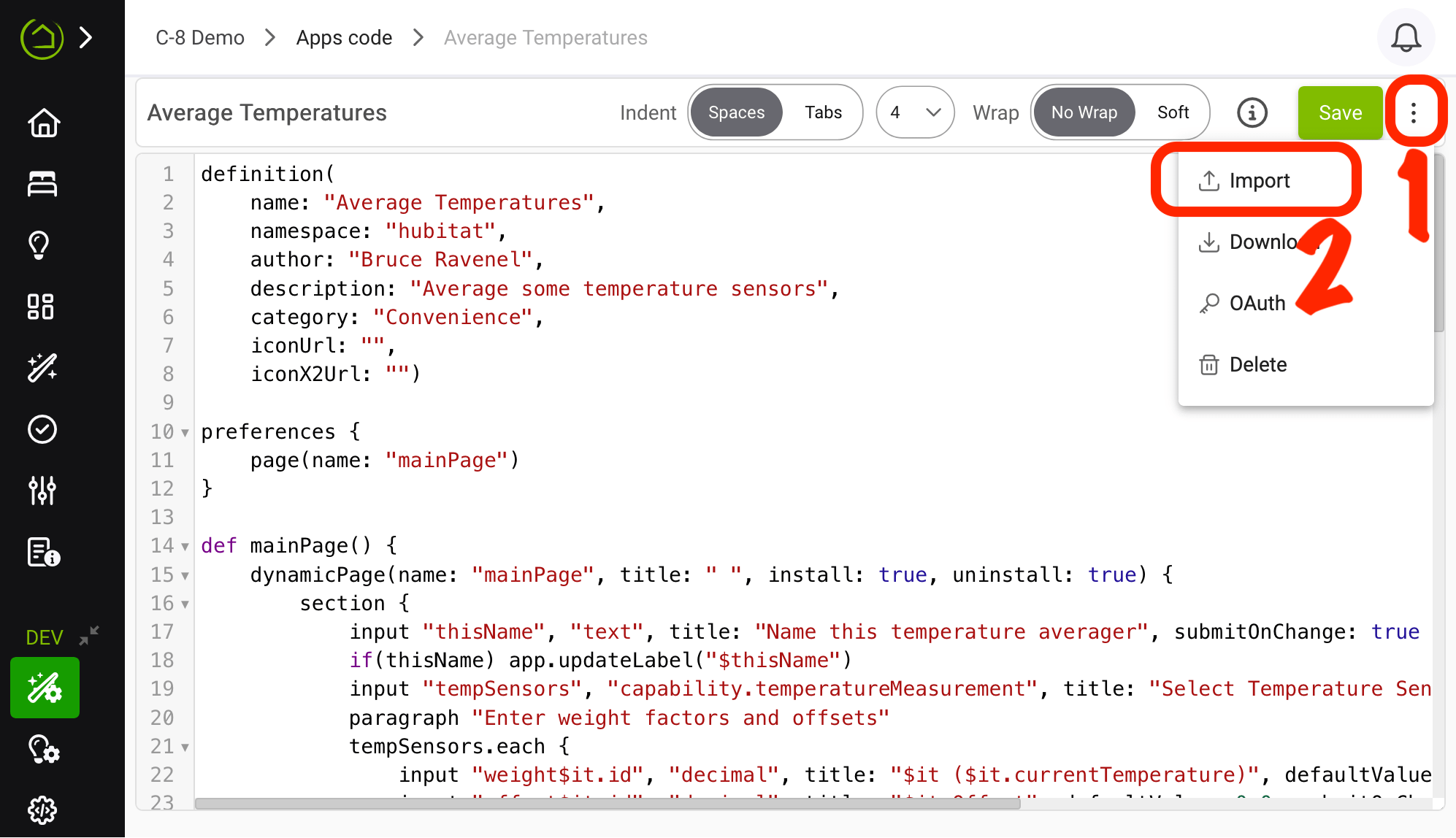Screen dimensions: 1456x838
Task: Click the vertical editor scrollbar
Action: tap(1438, 245)
